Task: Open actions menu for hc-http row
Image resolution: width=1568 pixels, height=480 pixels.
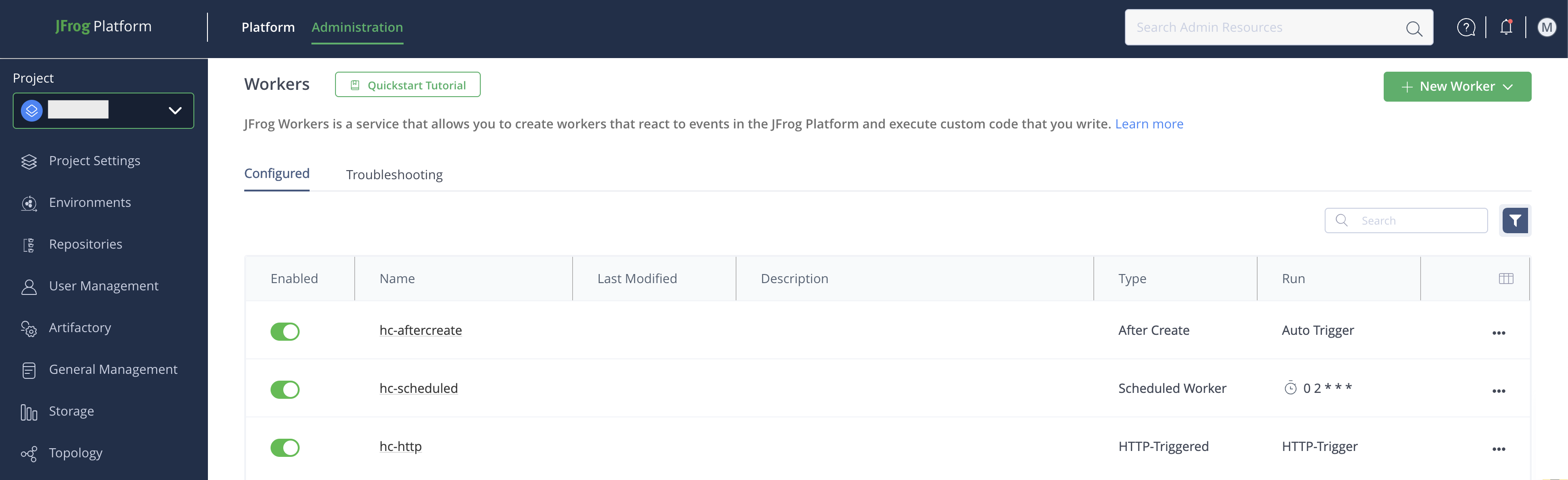Action: click(x=1498, y=449)
